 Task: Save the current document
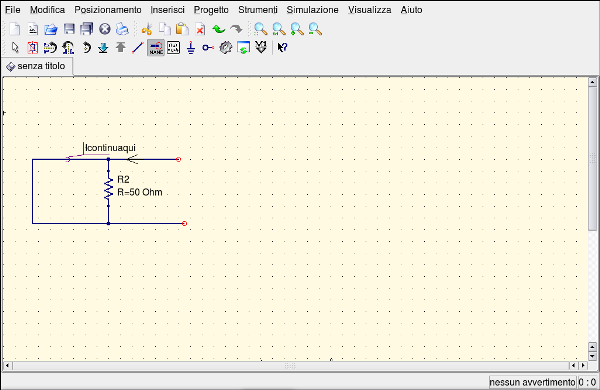tap(69, 29)
